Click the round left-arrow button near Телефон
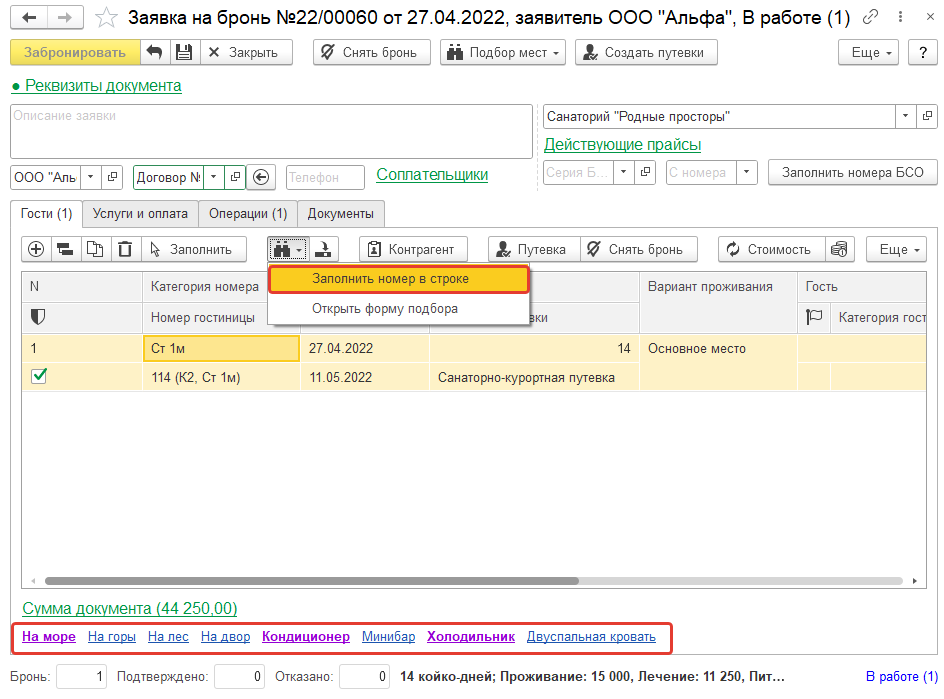This screenshot has height=699, width=944. click(261, 177)
